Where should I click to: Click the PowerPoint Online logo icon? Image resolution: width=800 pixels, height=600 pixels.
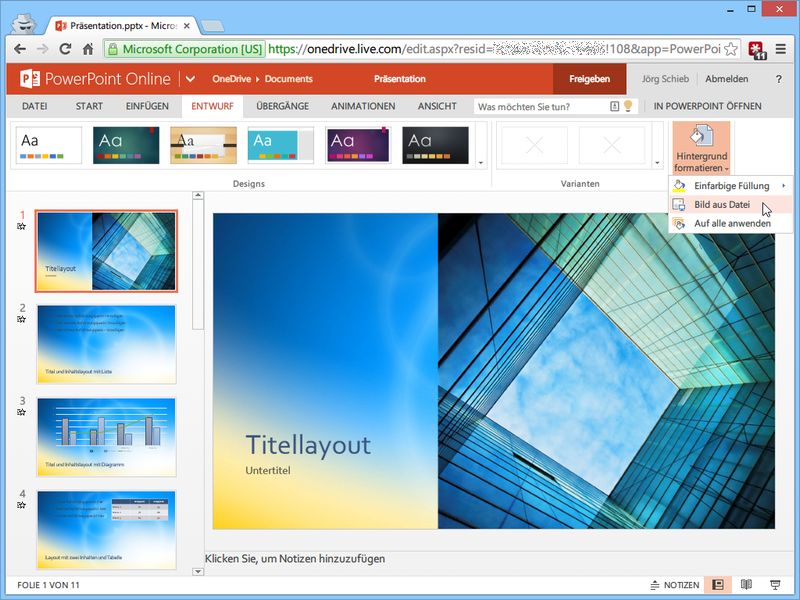(30, 79)
